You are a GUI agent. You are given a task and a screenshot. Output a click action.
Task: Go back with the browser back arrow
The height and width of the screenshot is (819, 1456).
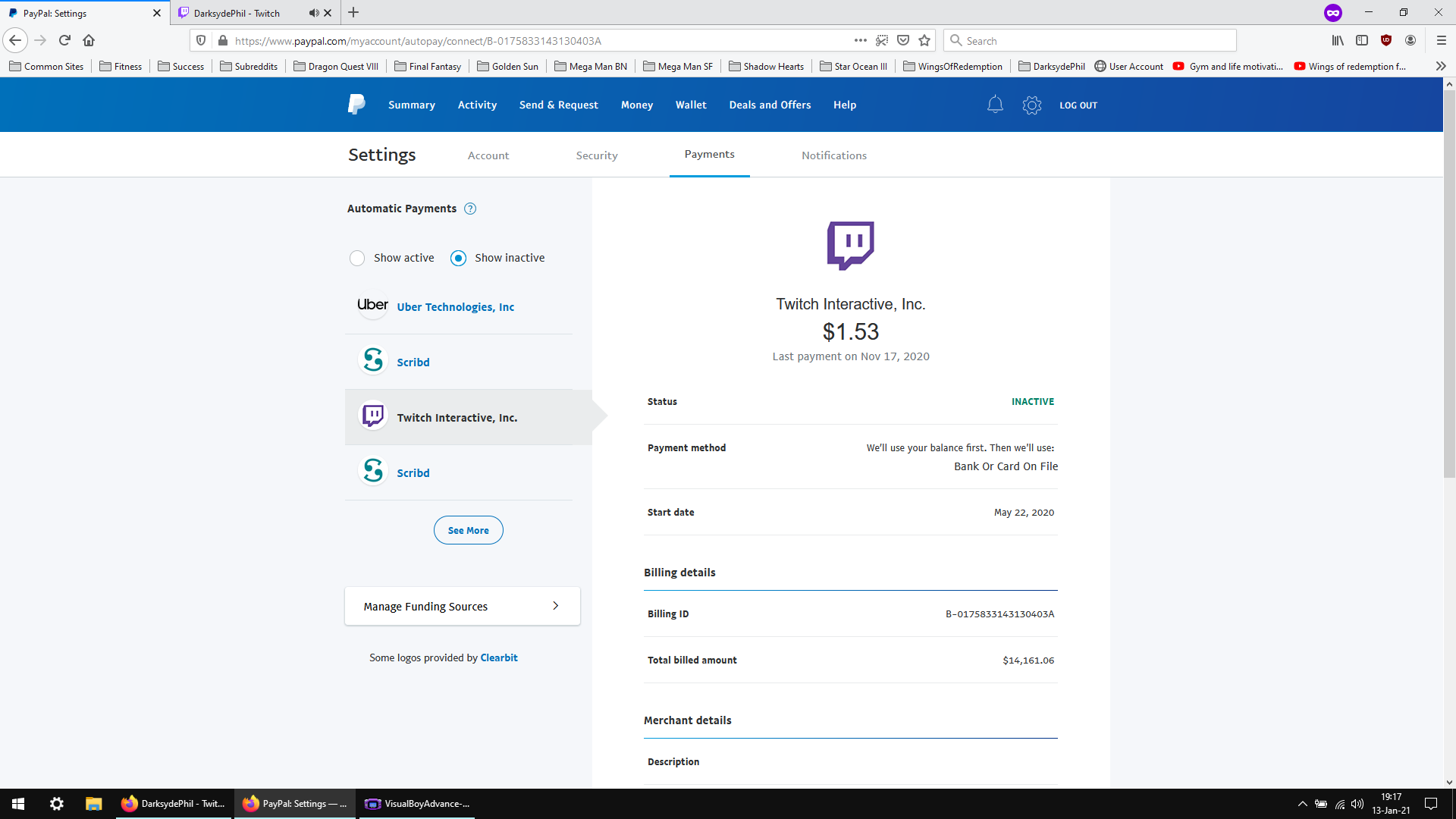point(15,40)
